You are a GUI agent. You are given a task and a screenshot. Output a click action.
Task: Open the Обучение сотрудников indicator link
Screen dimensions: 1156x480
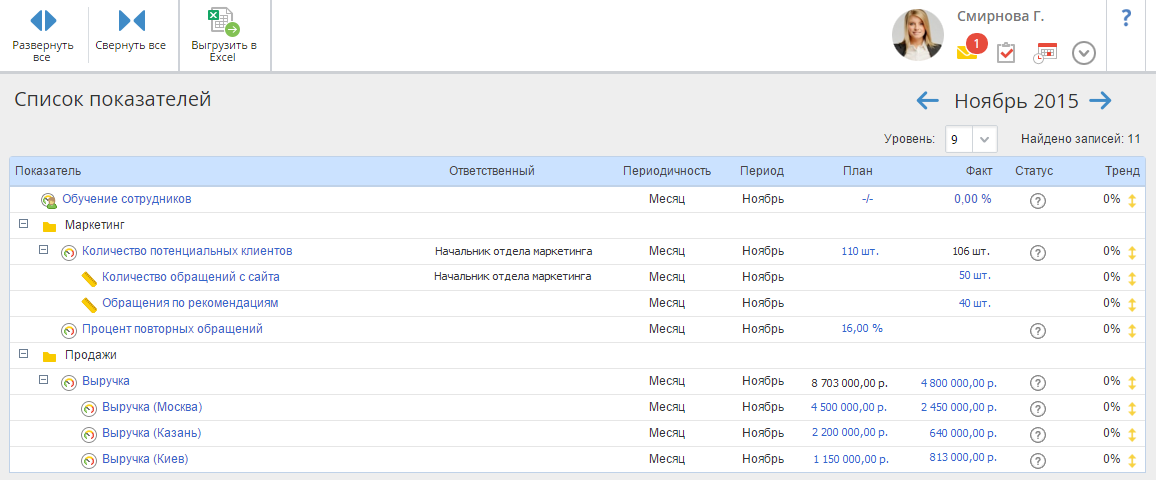126,199
